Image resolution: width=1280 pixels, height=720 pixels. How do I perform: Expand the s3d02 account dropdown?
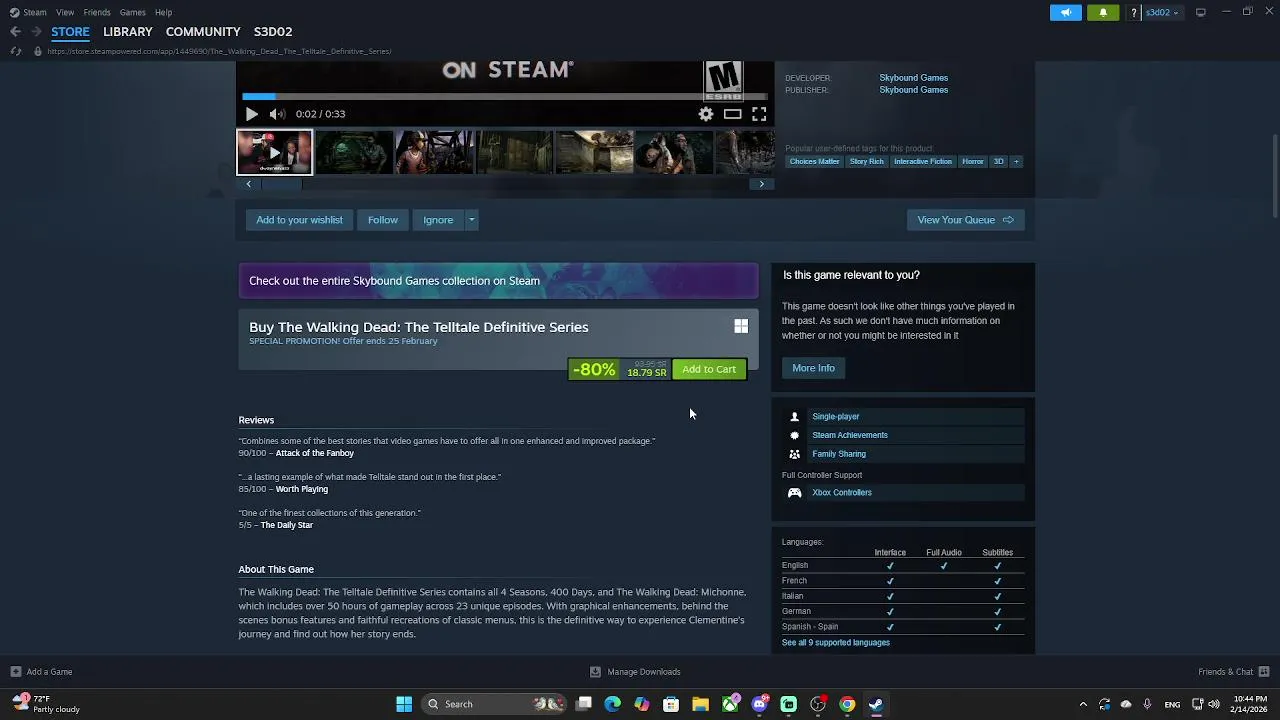pos(1161,12)
